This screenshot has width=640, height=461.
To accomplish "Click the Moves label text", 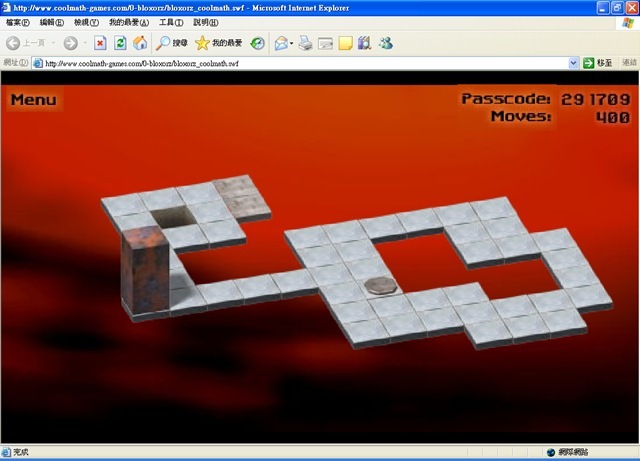I will pyautogui.click(x=521, y=116).
